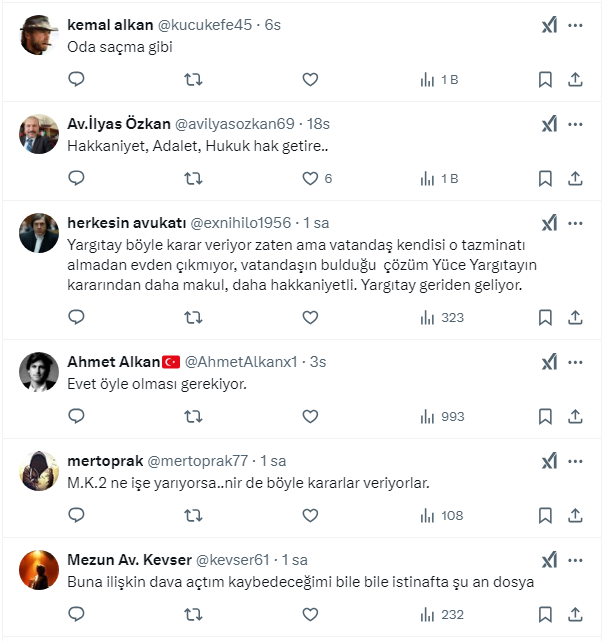This screenshot has height=641, width=609.
Task: Retweet herkesin avukatı's tweet
Action: click(194, 317)
